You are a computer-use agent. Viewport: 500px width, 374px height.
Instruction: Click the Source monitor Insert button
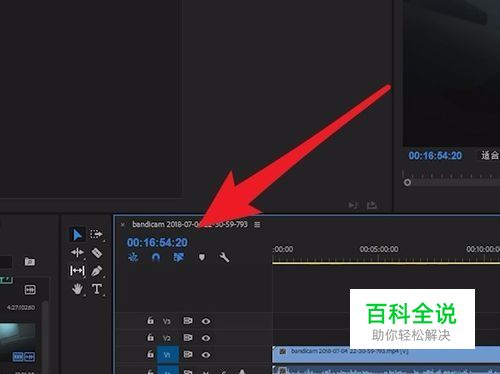click(353, 205)
